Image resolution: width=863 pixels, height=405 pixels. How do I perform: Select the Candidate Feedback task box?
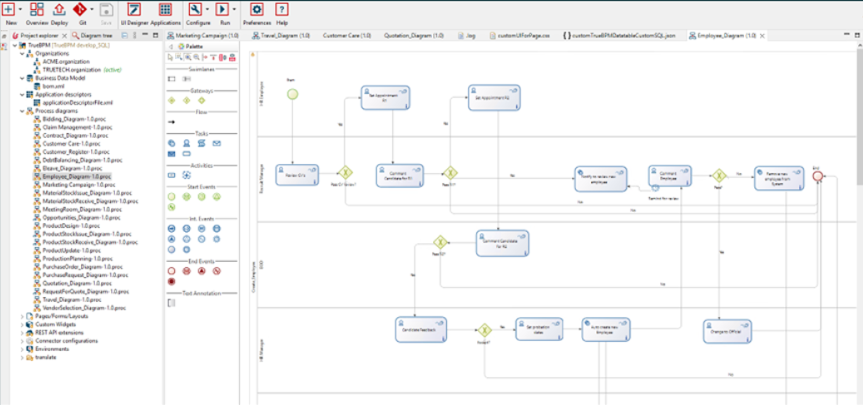[x=413, y=328]
